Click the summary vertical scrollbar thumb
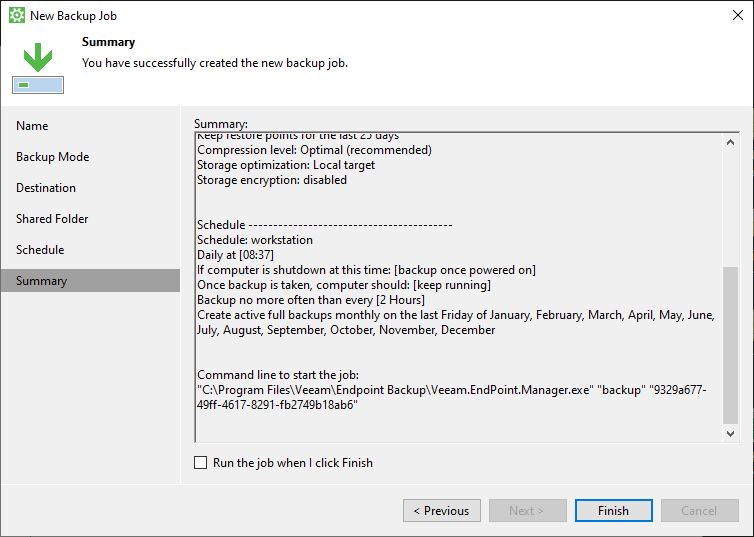The width and height of the screenshot is (754, 537). tap(730, 345)
